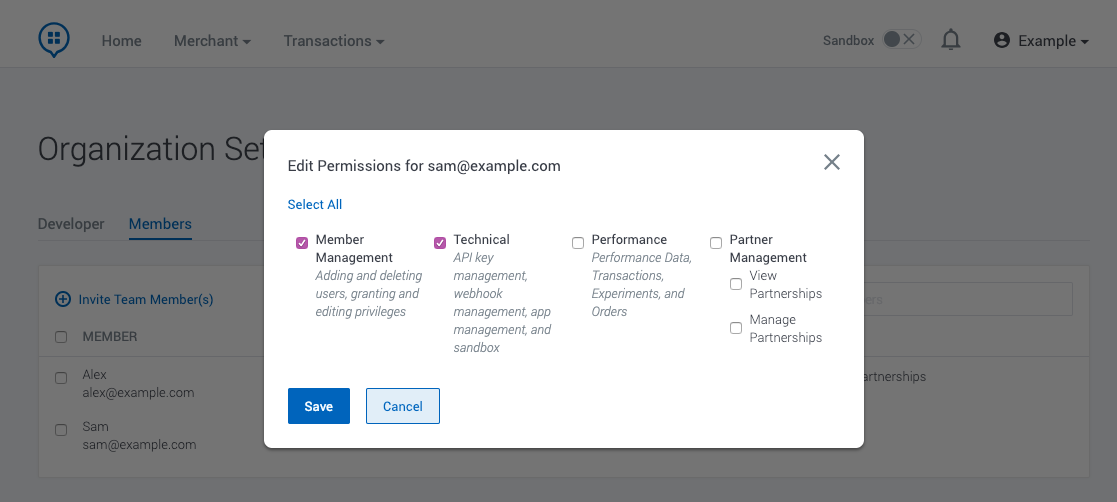Enable the Performance permission checkbox

(578, 243)
